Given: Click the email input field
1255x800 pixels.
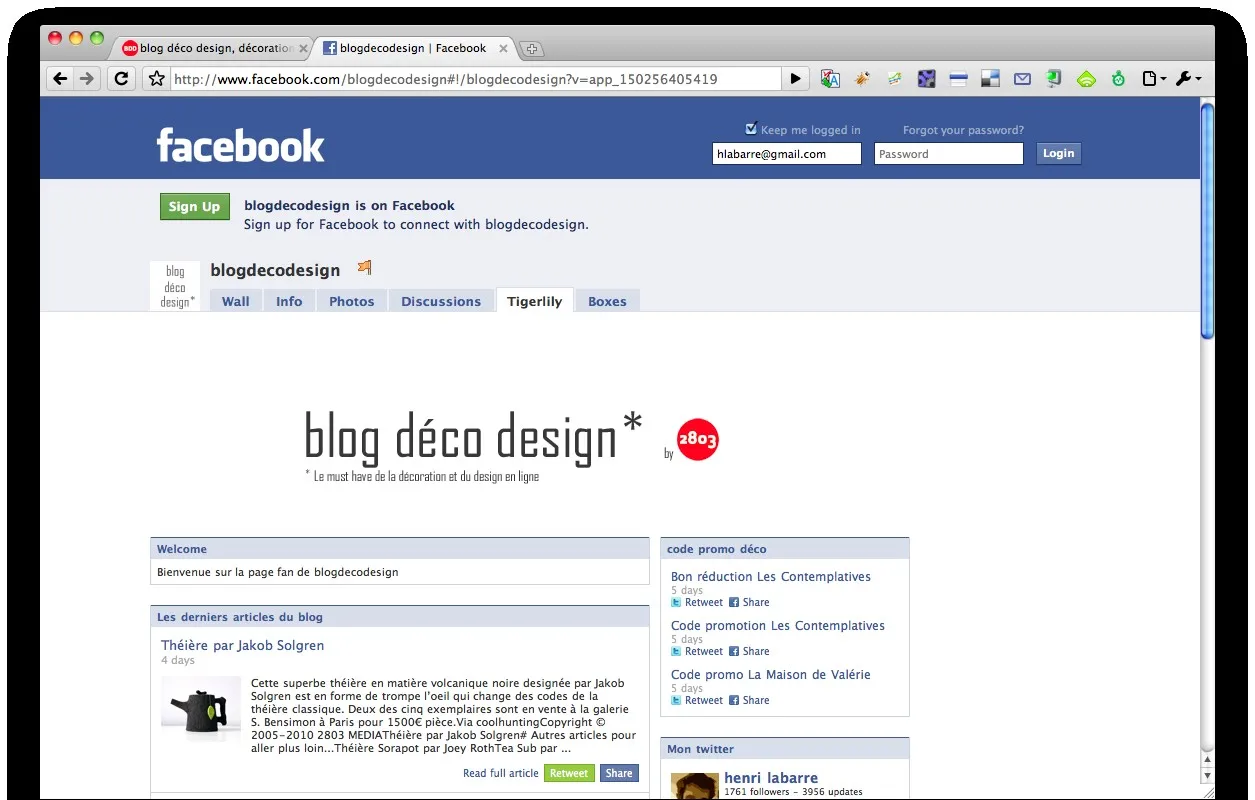Looking at the screenshot, I should click(x=786, y=154).
